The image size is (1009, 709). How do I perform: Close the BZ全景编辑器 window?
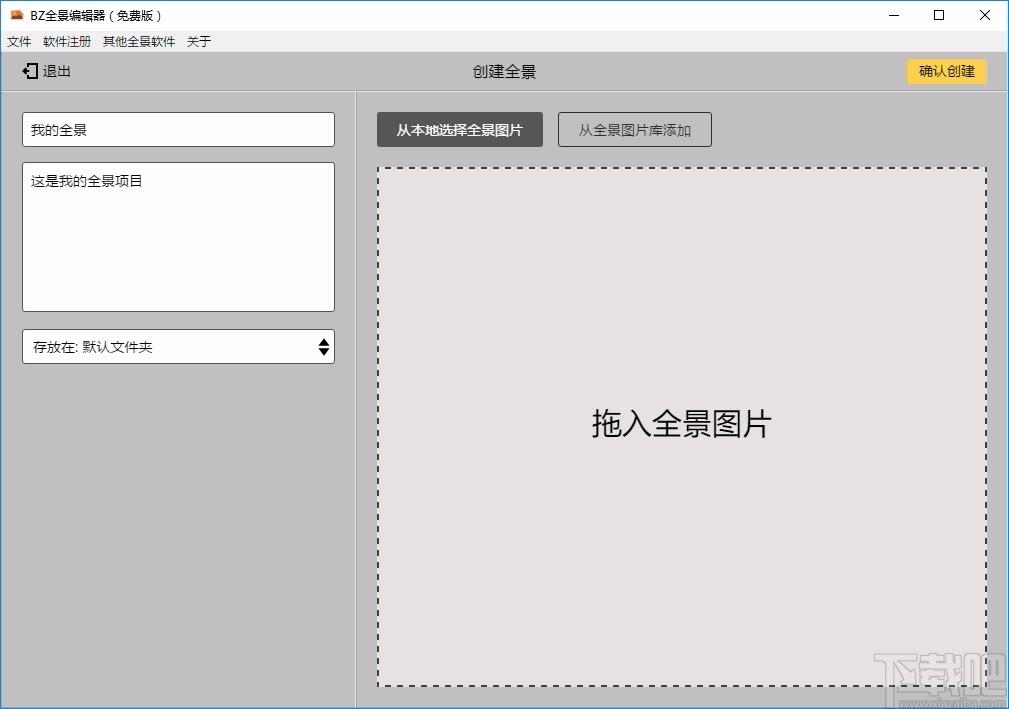[985, 15]
